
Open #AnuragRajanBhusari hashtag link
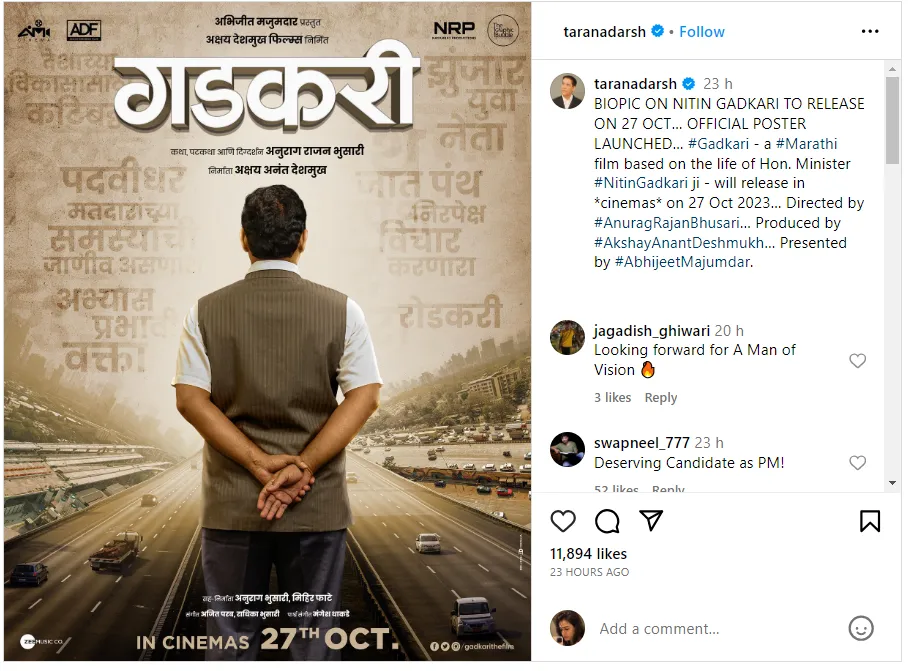(667, 223)
